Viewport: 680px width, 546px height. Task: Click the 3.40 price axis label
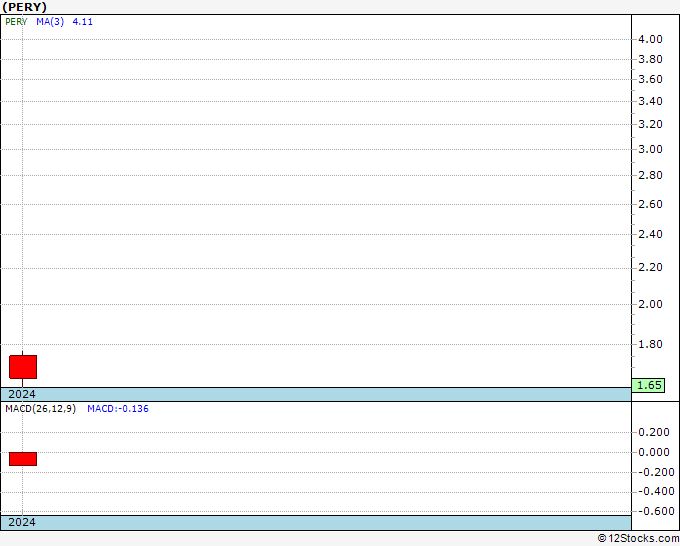[650, 101]
